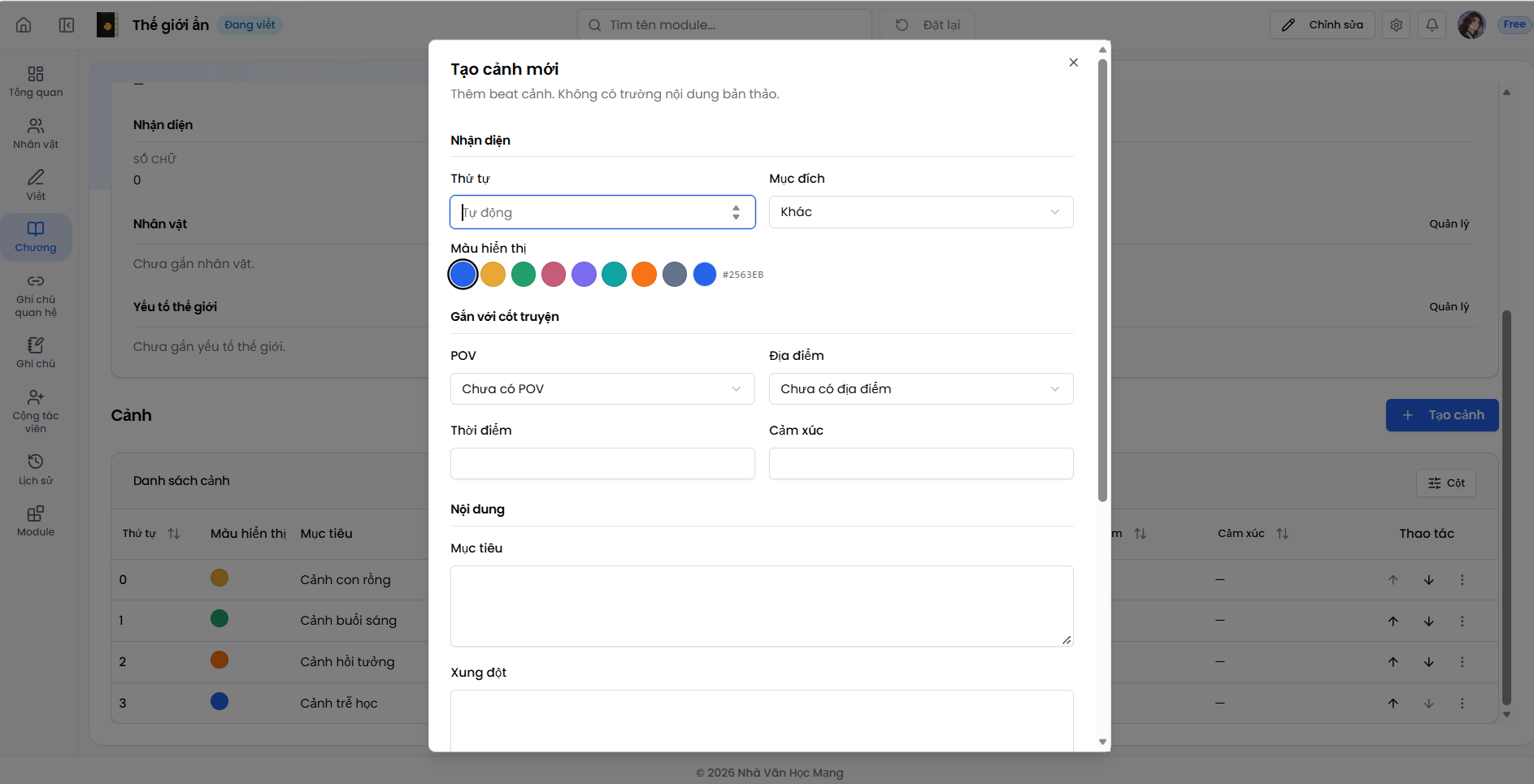Choose the purple display color swatch
Image resolution: width=1534 pixels, height=784 pixels.
coord(584,275)
